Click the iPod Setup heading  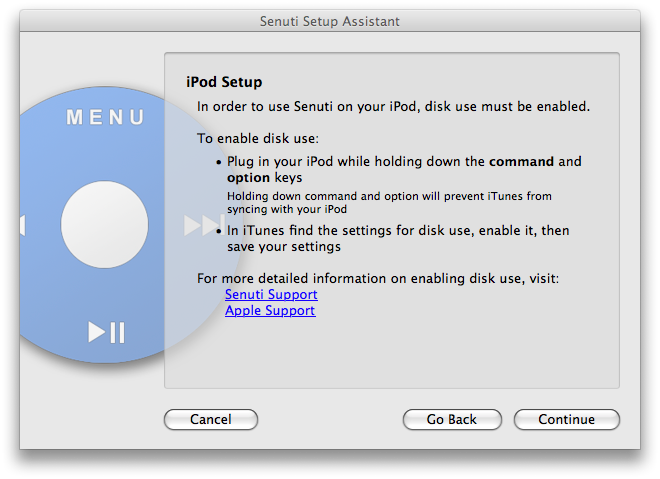pos(224,82)
